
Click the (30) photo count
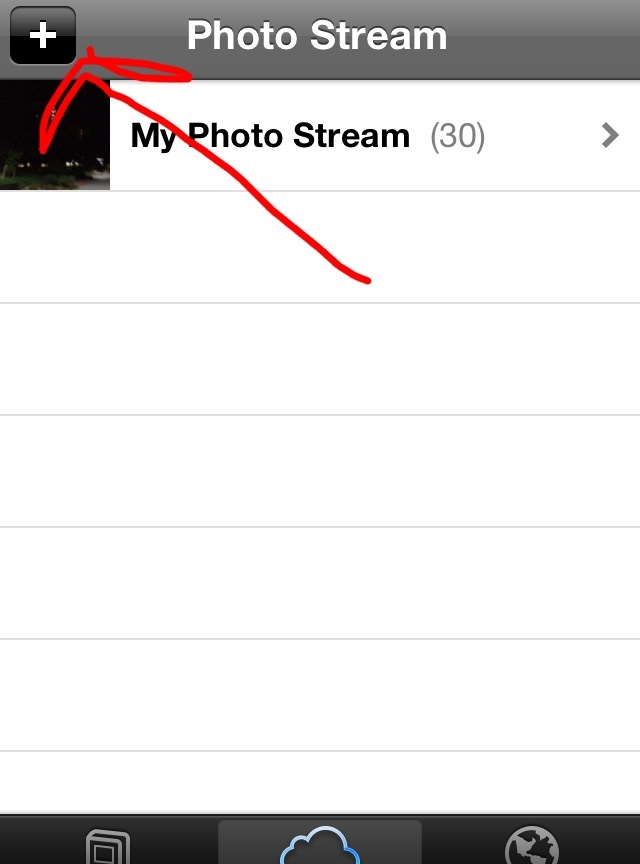[x=458, y=136]
